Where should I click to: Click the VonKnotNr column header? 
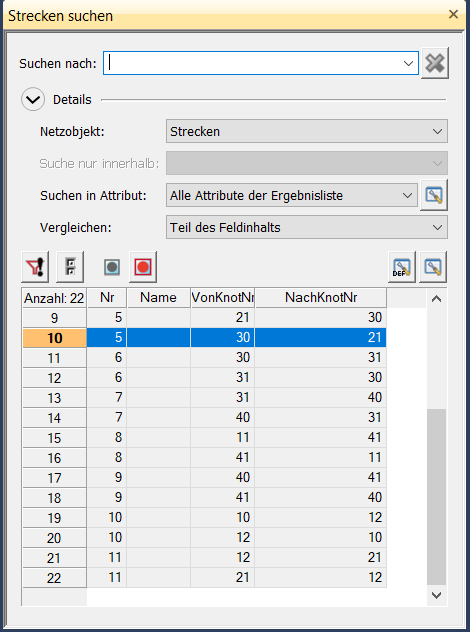223,297
